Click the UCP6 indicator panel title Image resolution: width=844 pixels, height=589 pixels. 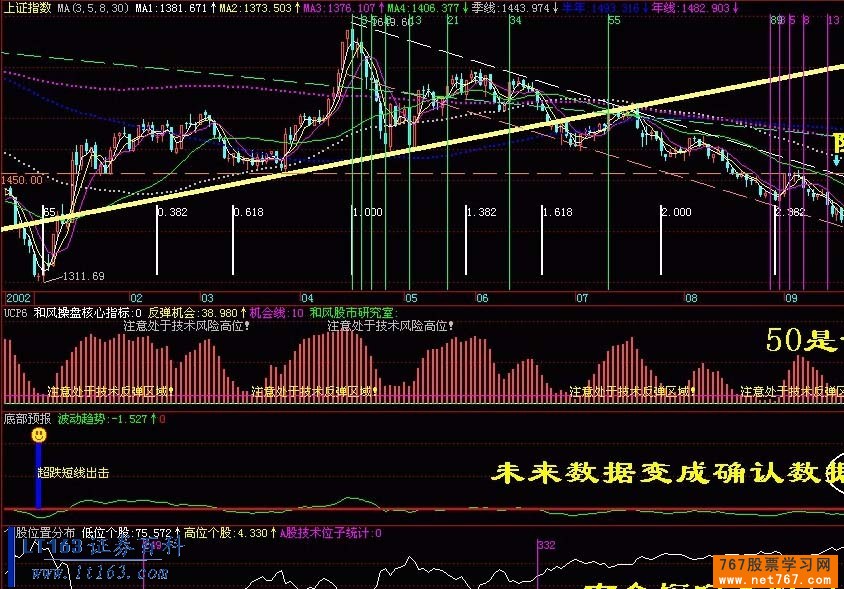coord(15,313)
